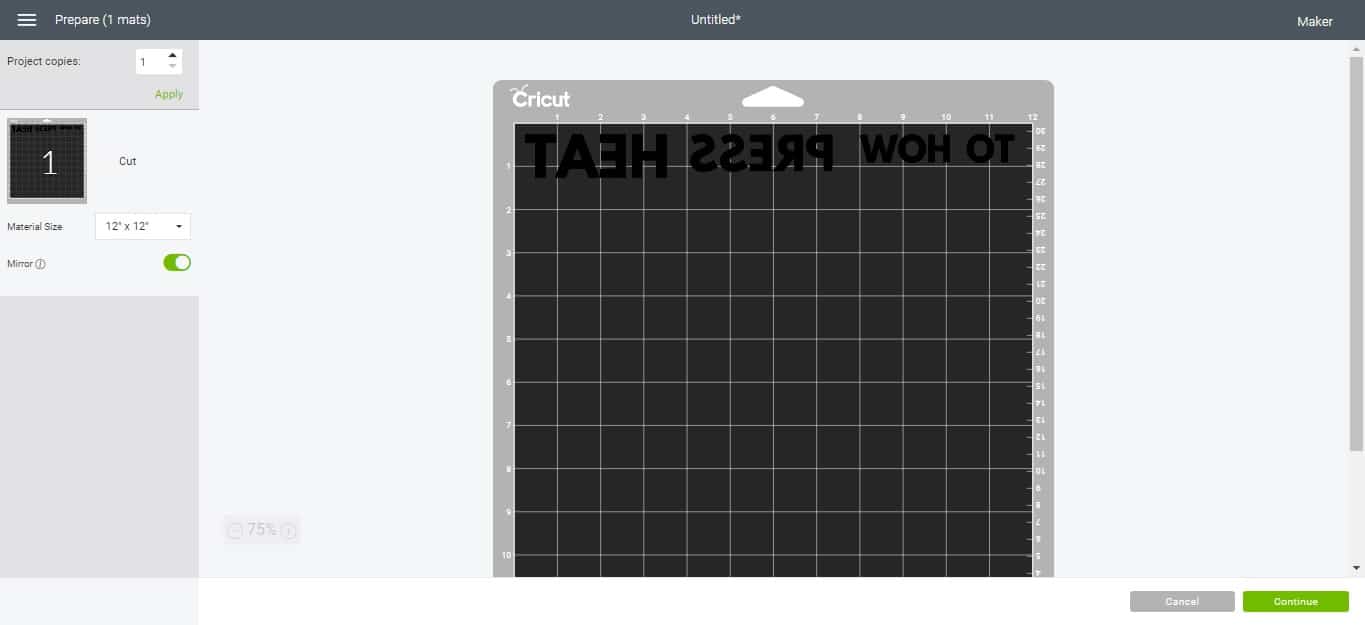1365x625 pixels.
Task: Click the Untitled project title
Action: (715, 20)
